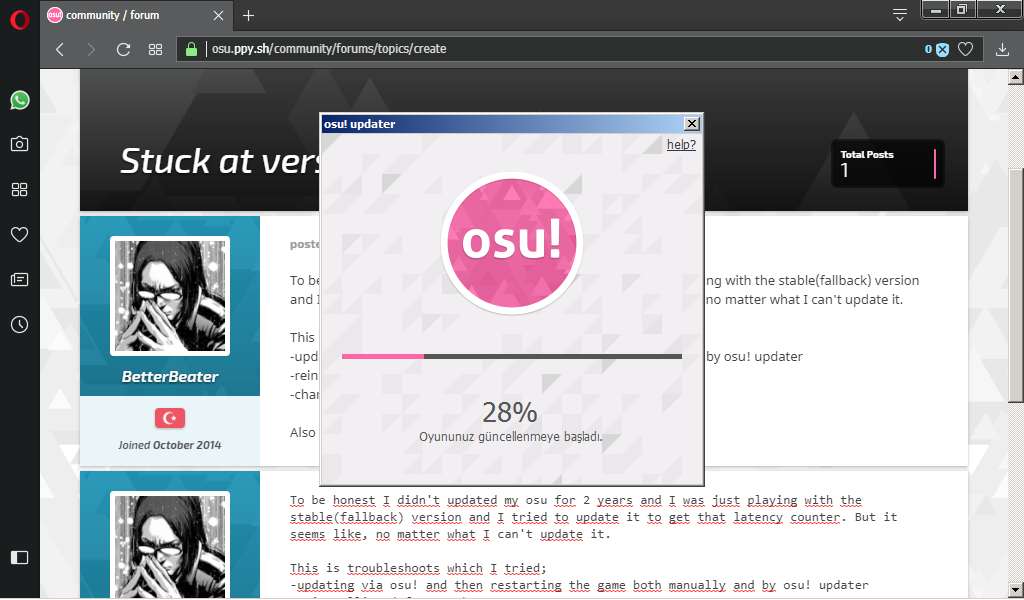Click the Turkish flag under BetterBeater
Viewport: 1024px width, 600px height.
(x=170, y=418)
